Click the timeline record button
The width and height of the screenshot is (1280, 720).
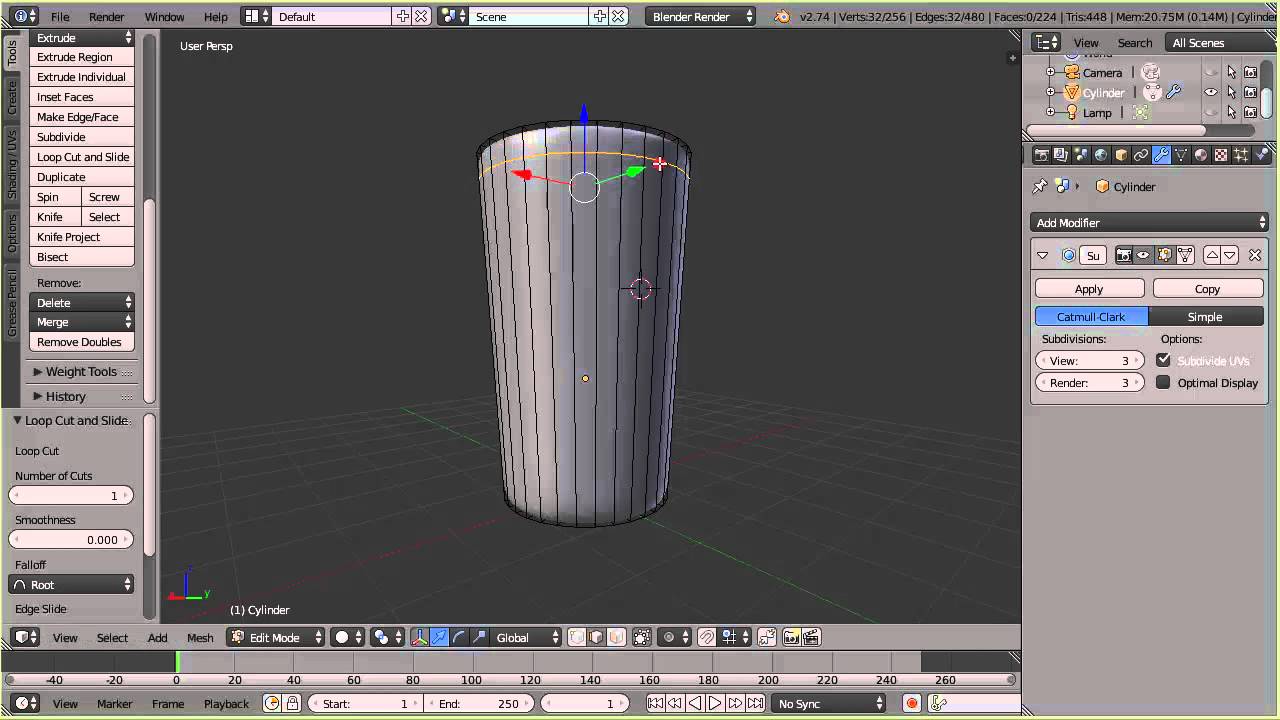(912, 704)
